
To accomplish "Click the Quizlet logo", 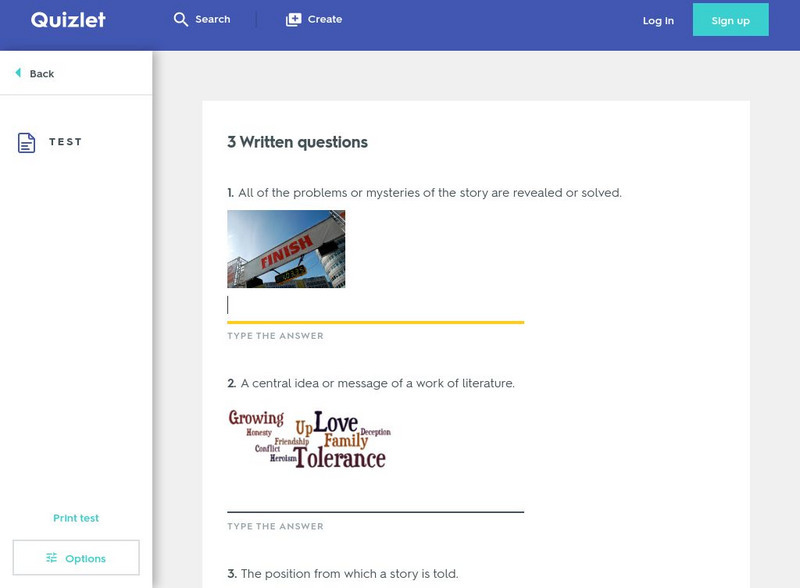I will (x=68, y=20).
